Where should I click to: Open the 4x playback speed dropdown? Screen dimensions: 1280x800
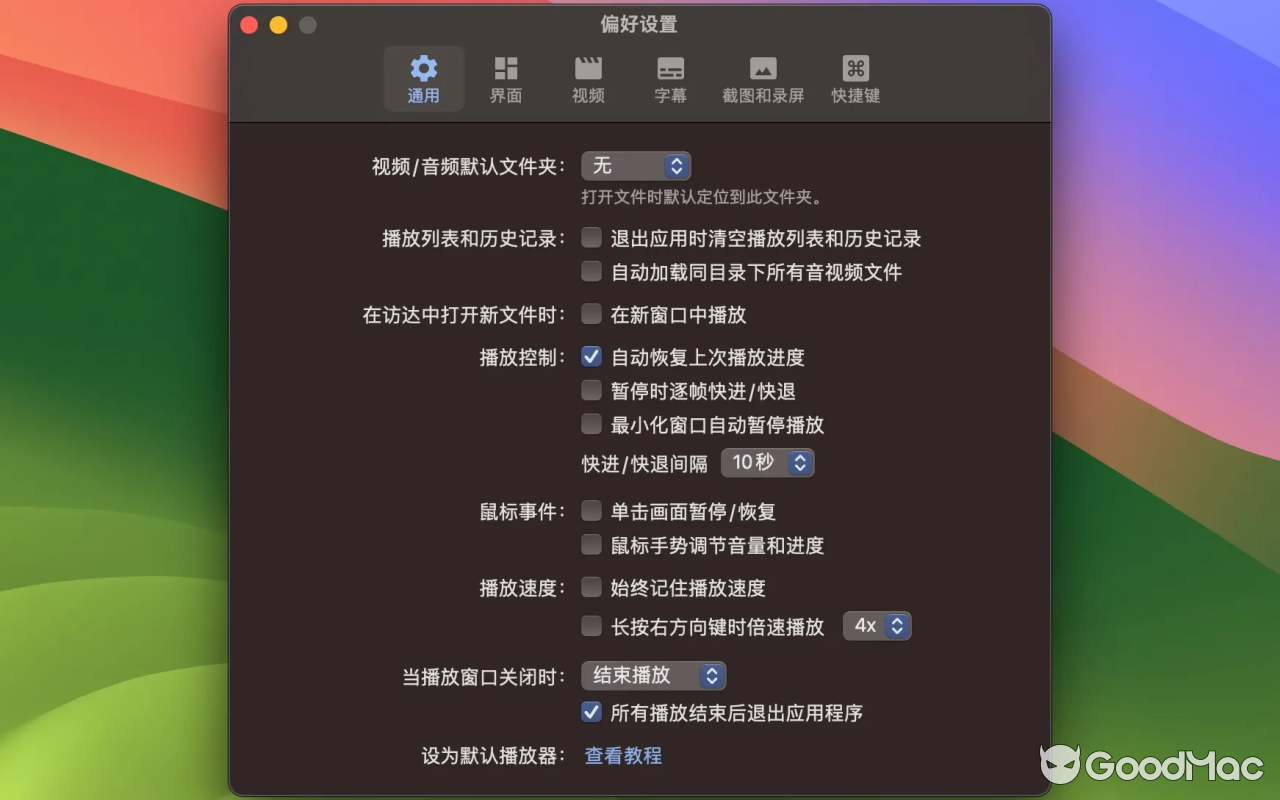click(x=877, y=626)
